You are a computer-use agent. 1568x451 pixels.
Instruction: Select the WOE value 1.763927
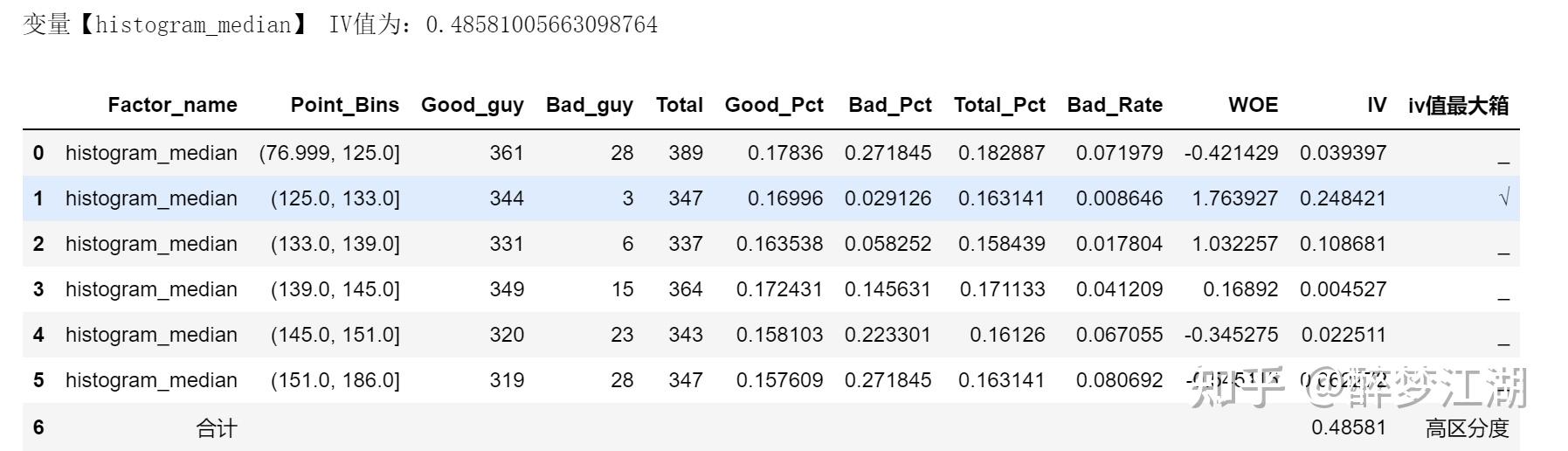point(1234,198)
